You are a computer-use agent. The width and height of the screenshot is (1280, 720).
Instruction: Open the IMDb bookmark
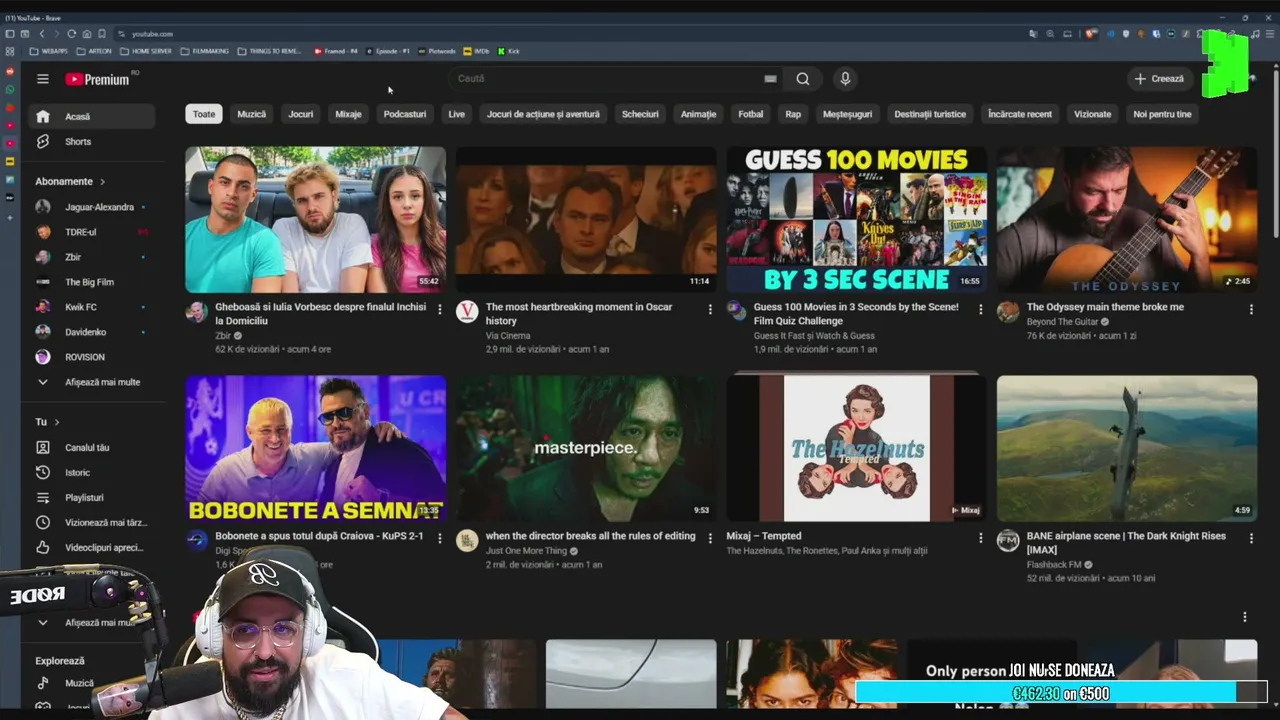476,51
